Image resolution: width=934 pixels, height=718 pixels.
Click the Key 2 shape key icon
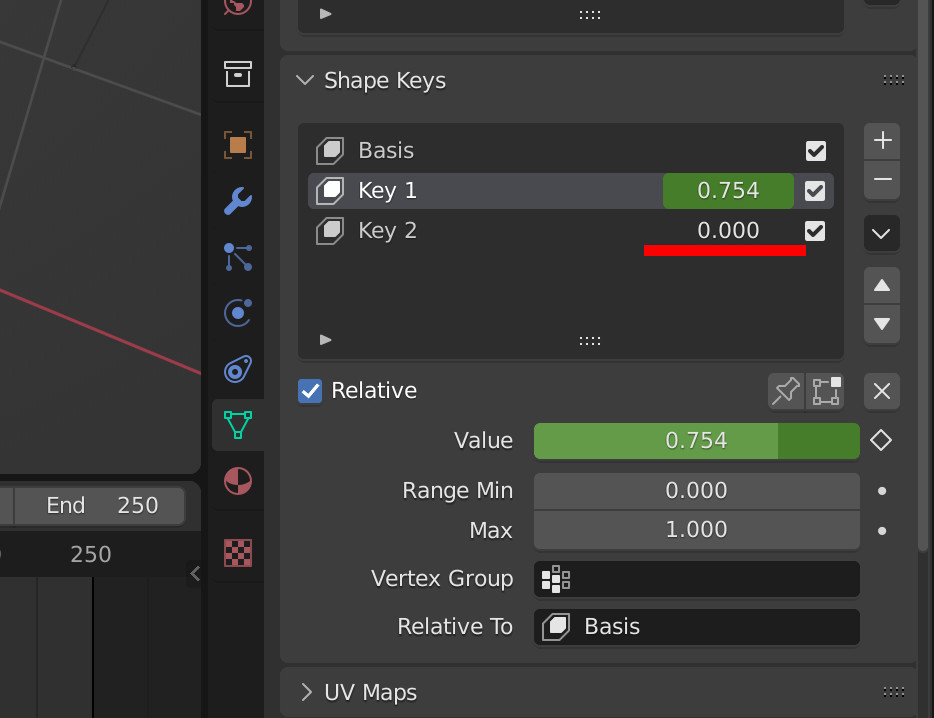point(330,231)
